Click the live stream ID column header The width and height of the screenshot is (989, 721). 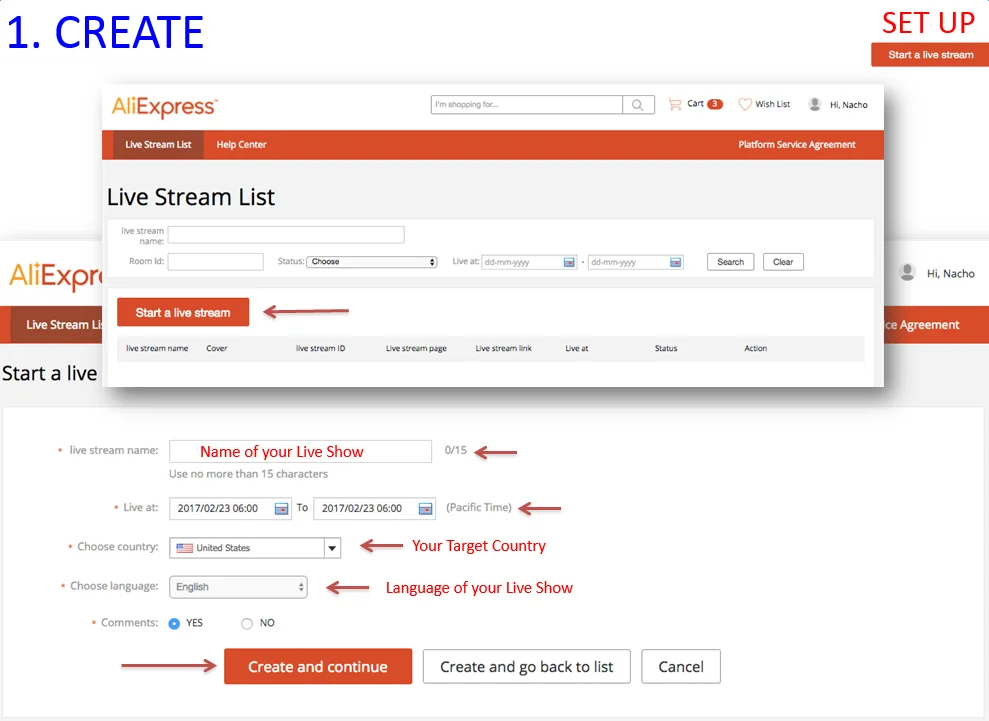[320, 348]
